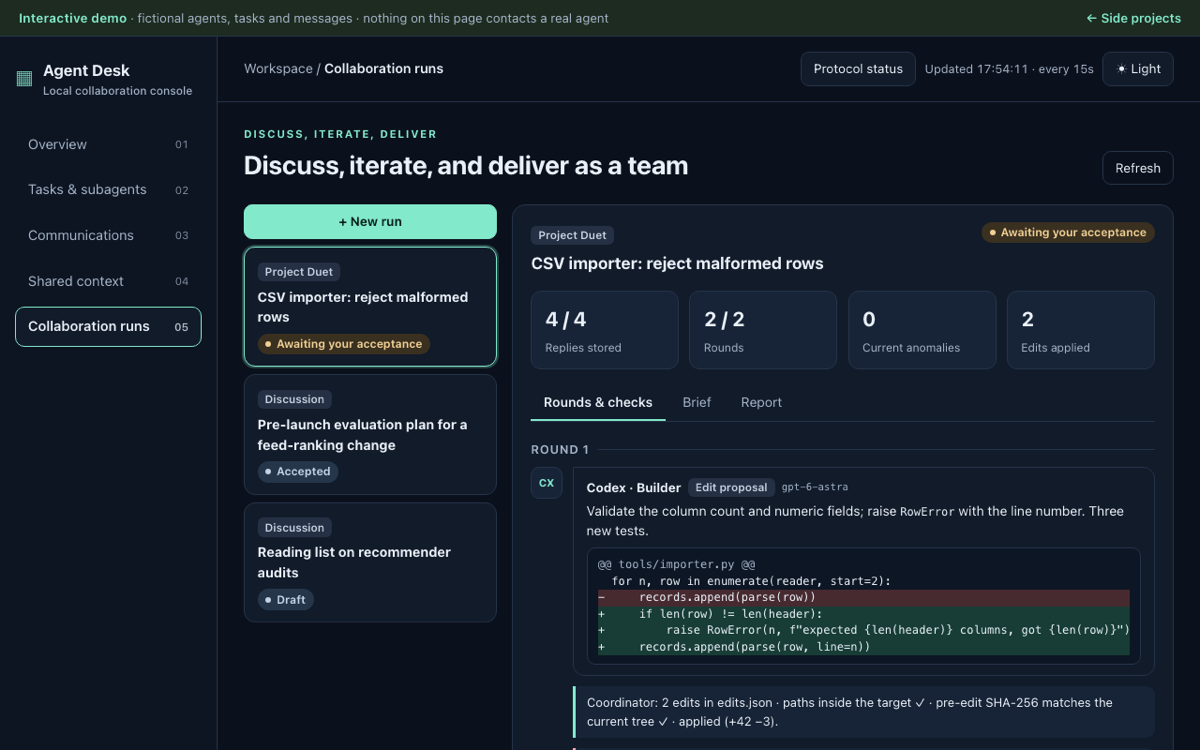Screen dimensions: 1200x750
Task: Click the Updated 17:54:11 refresh timestamp
Action: pyautogui.click(x=1009, y=69)
